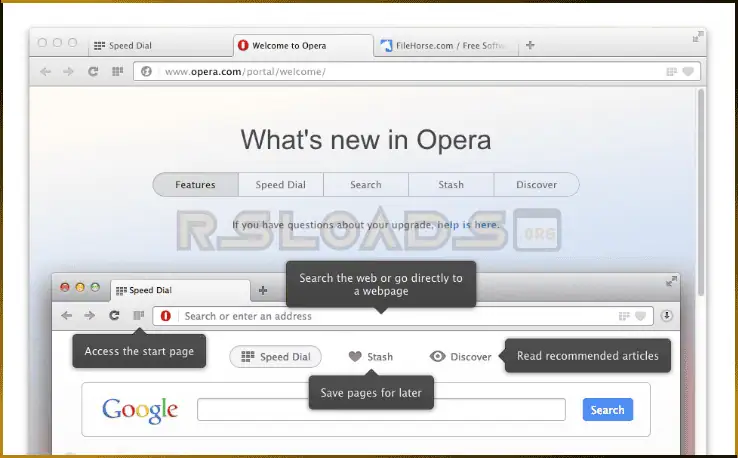Screen dimensions: 738x458
Task: Open downloads arrow icon in inner toolbar
Action: pos(666,315)
